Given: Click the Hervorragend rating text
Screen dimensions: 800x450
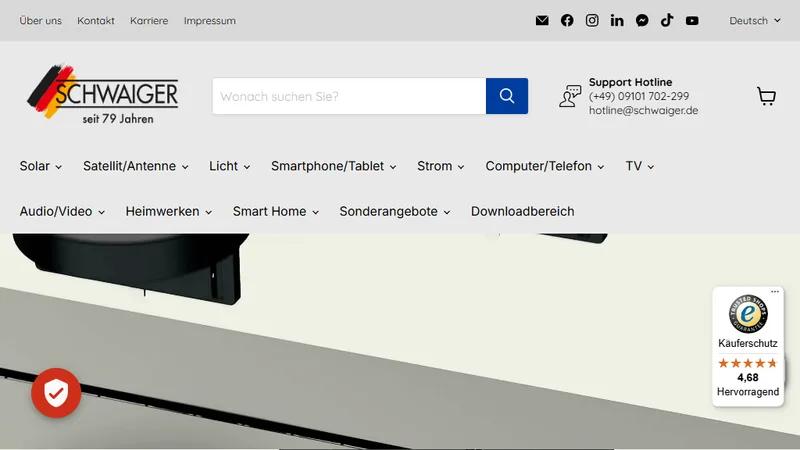Looking at the screenshot, I should [748, 392].
